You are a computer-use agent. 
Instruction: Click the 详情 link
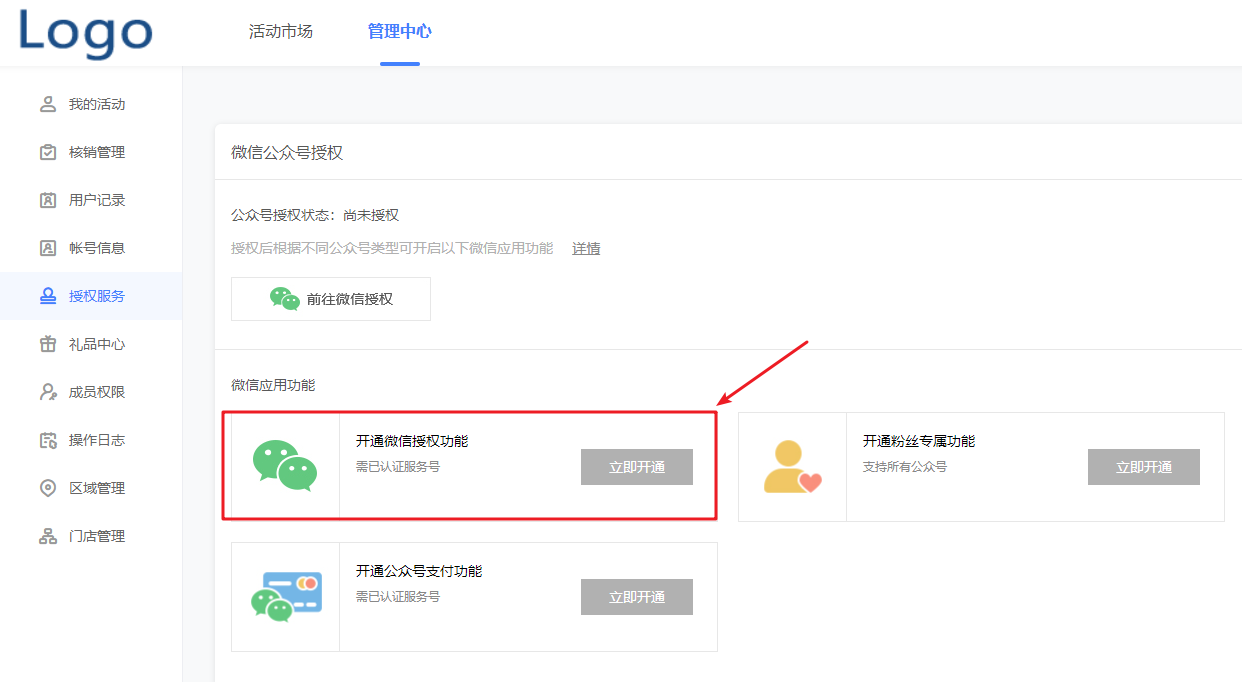586,248
